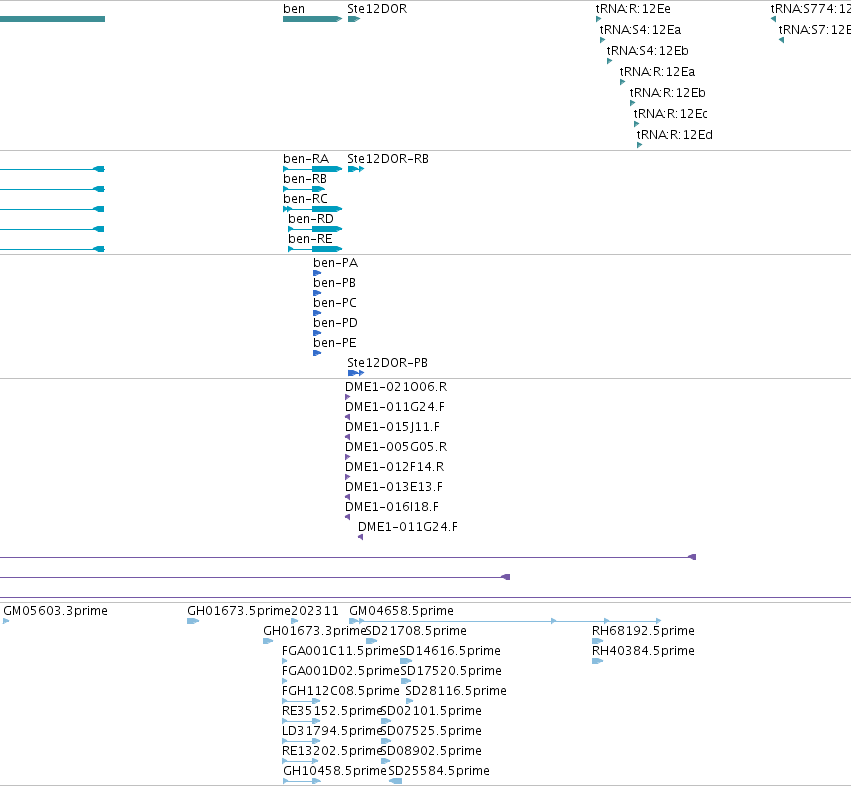The width and height of the screenshot is (851, 786).
Task: Click the tRNA:S774 label at top right
Action: 810,9
